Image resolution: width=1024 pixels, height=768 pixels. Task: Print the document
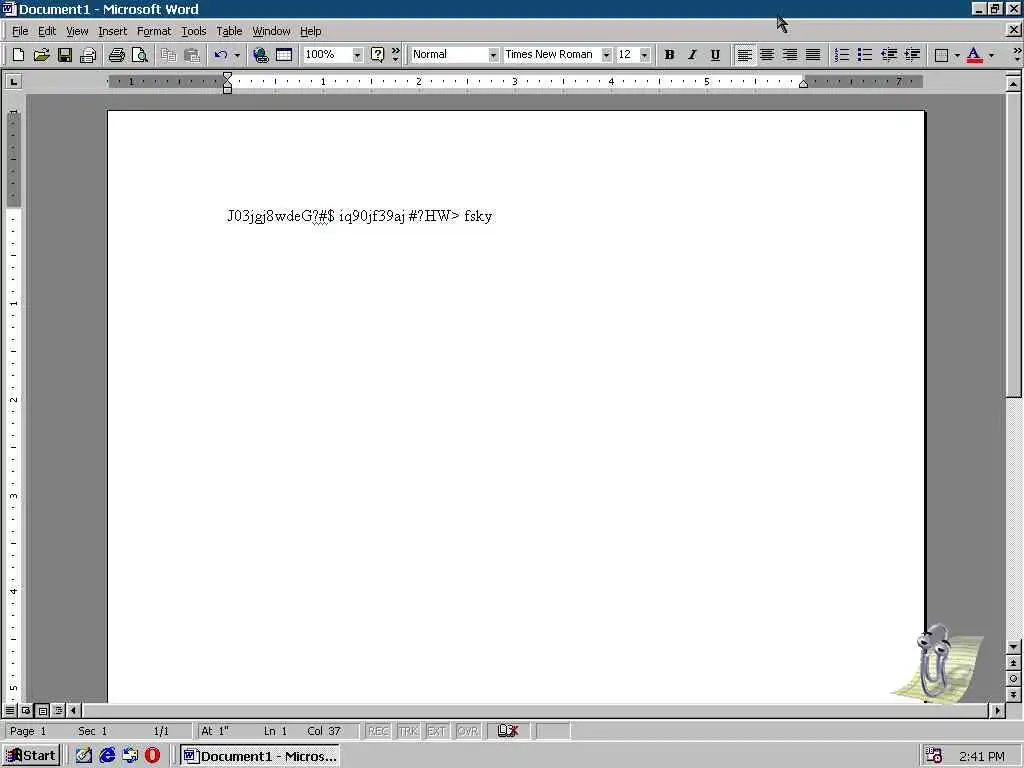tap(116, 55)
